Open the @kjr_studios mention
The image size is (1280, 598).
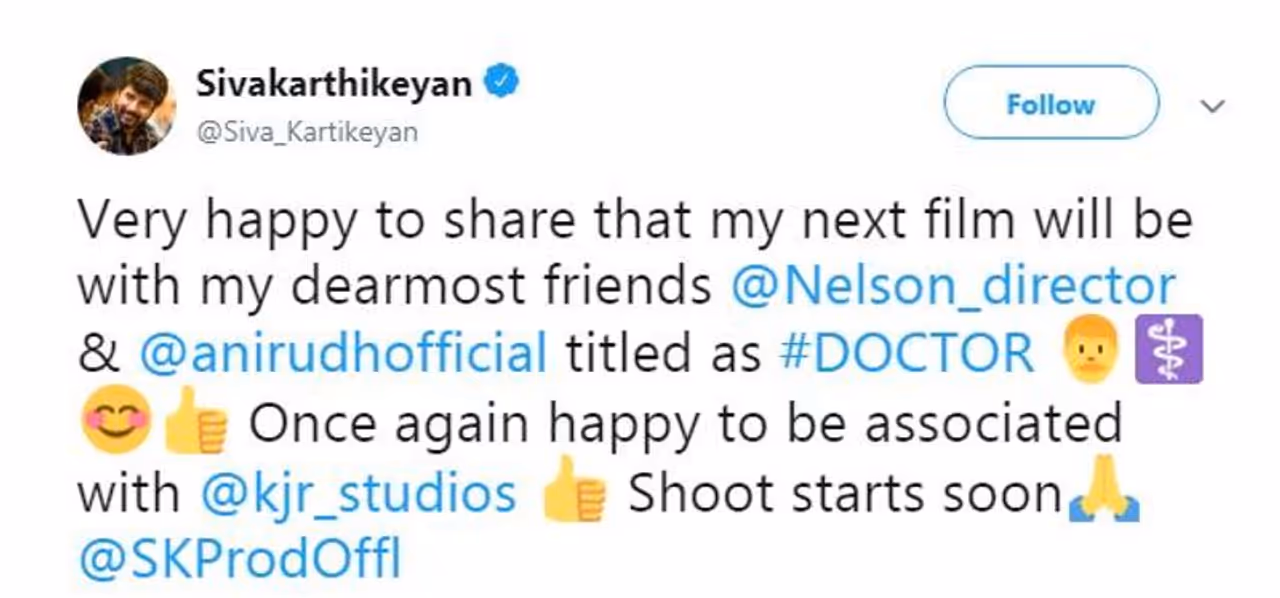[358, 493]
